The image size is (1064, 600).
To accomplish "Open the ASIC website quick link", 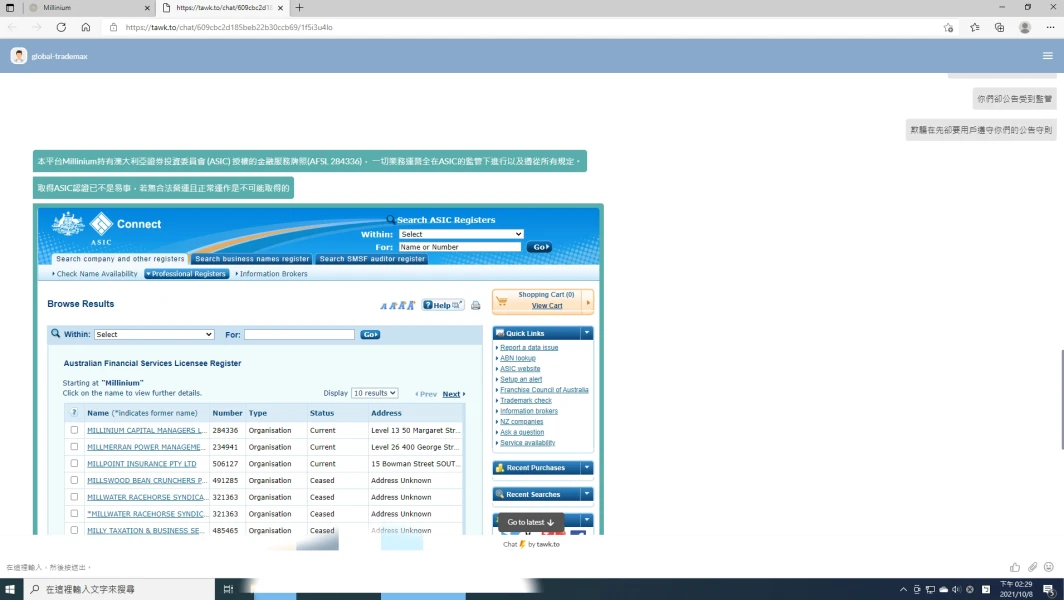I will coord(520,369).
